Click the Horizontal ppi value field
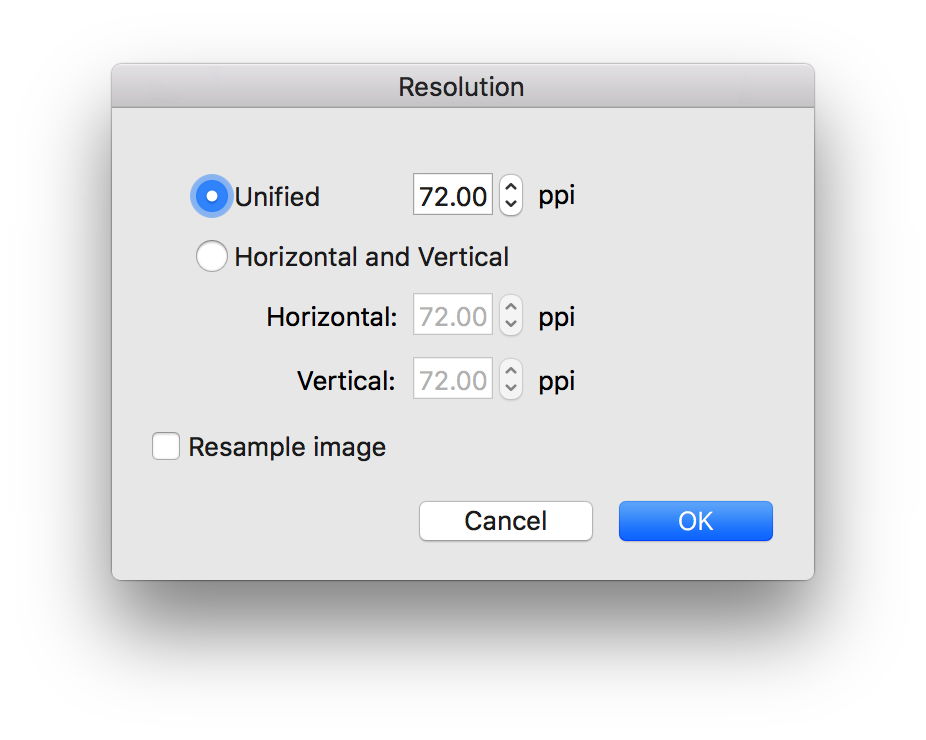 tap(452, 318)
